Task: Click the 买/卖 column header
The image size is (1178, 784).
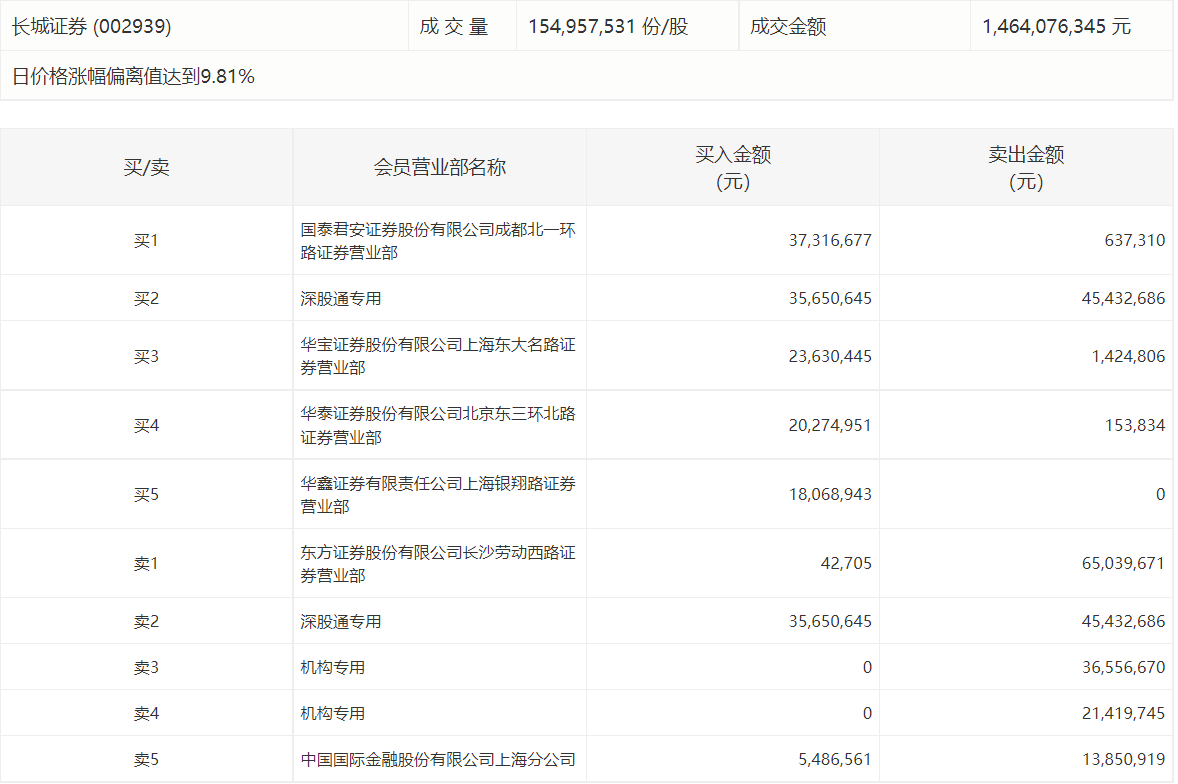Action: [x=146, y=167]
